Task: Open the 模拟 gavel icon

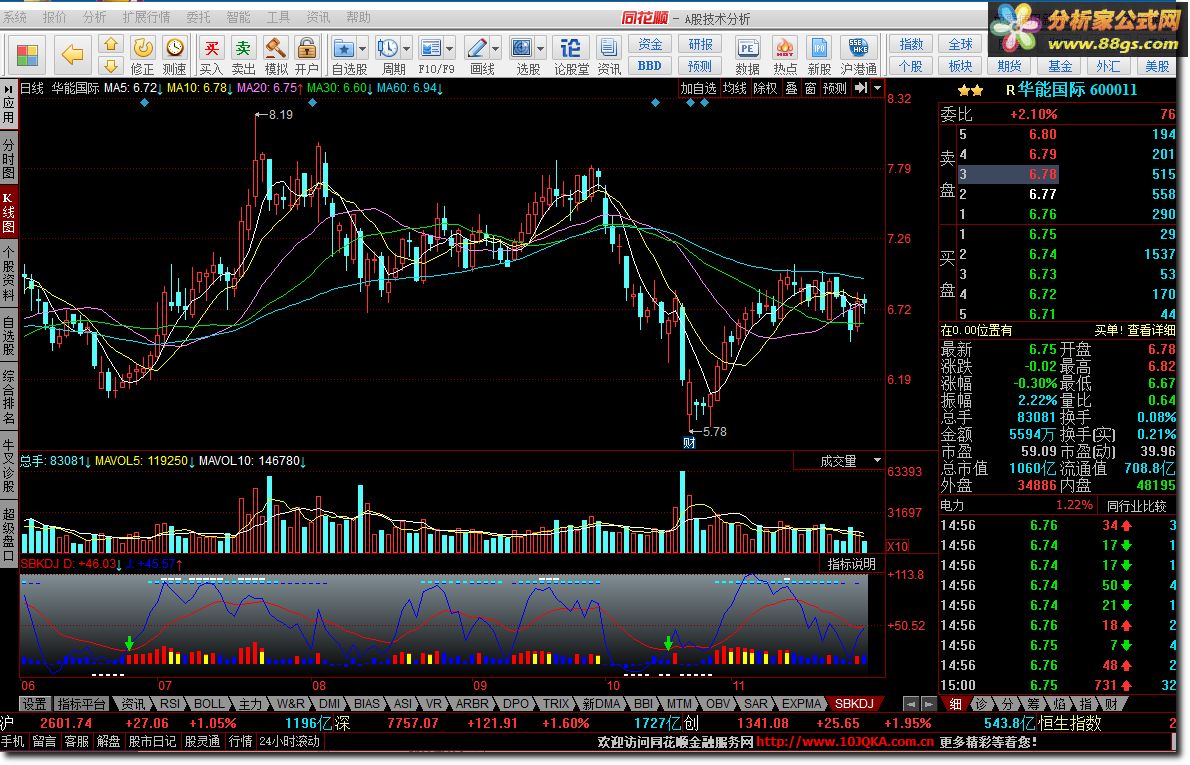Action: tap(275, 48)
